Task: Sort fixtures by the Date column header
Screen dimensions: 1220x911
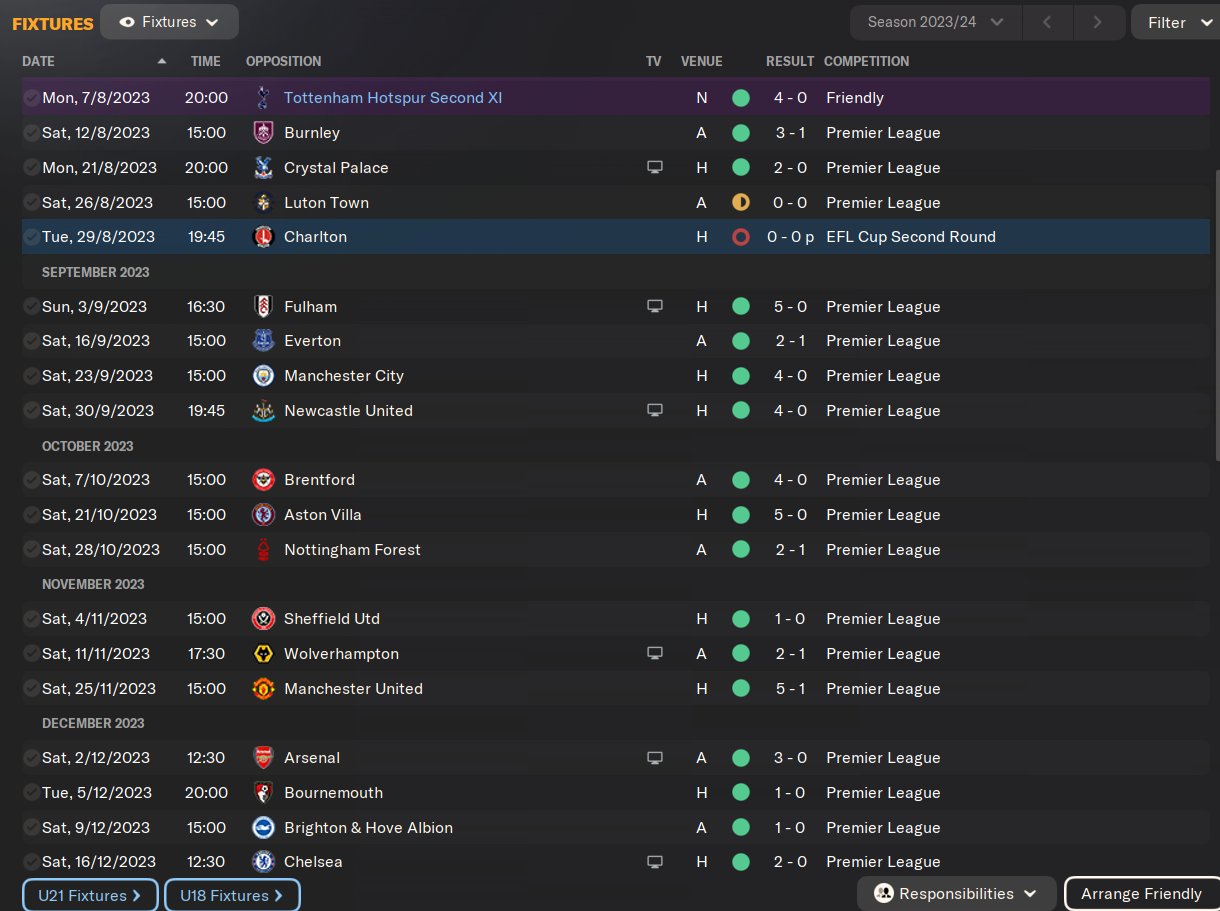Action: tap(39, 61)
